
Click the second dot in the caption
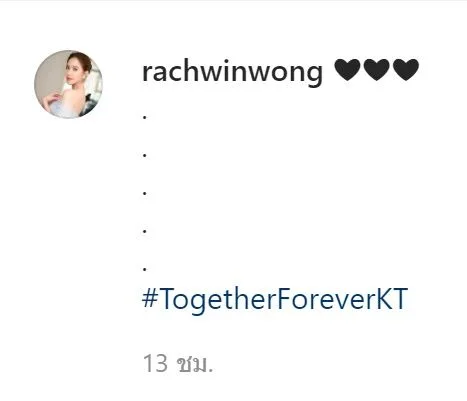coord(145,155)
